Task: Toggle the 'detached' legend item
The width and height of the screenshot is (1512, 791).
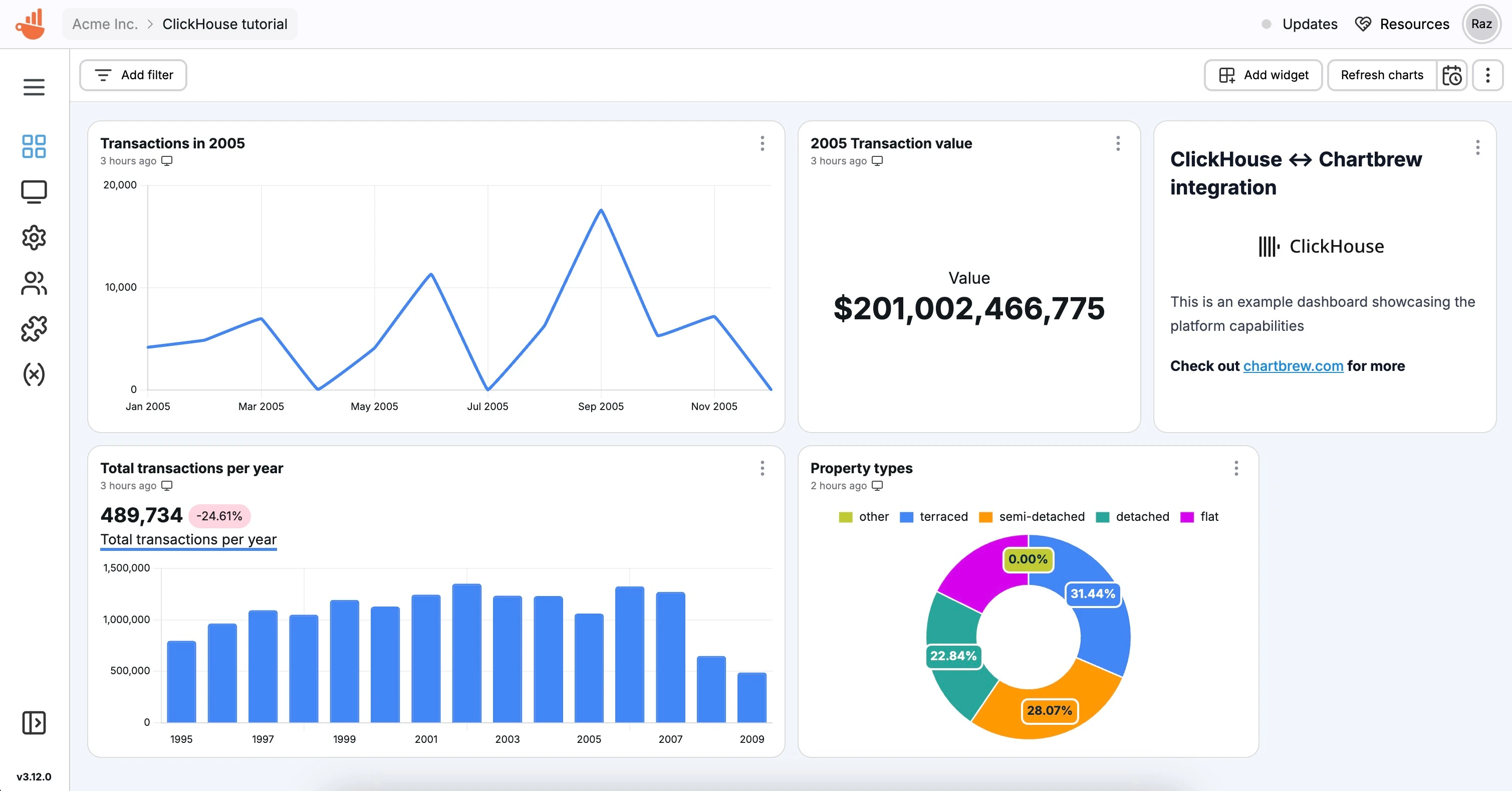Action: (1133, 517)
